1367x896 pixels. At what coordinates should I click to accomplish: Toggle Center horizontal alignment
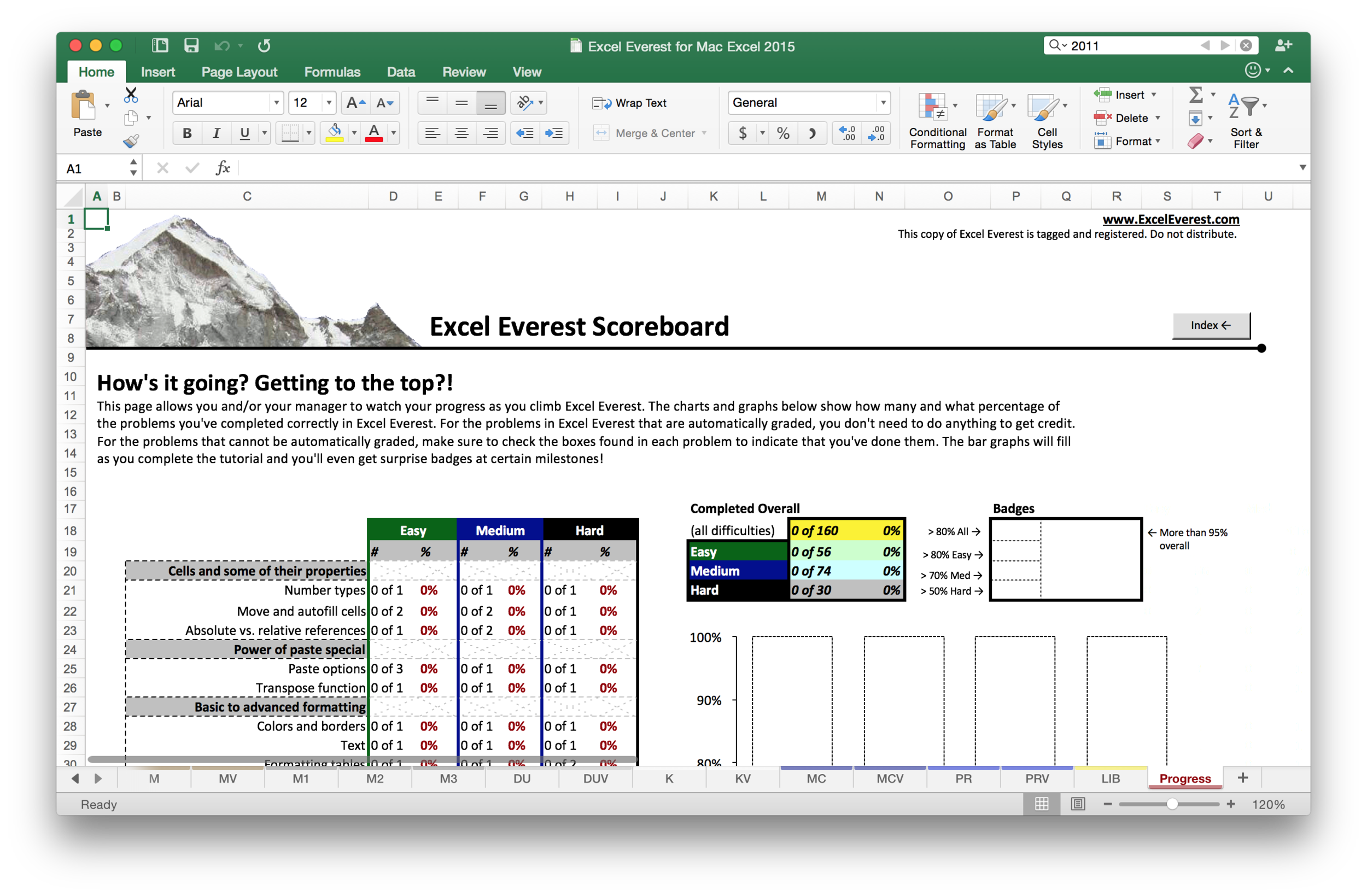click(x=461, y=133)
